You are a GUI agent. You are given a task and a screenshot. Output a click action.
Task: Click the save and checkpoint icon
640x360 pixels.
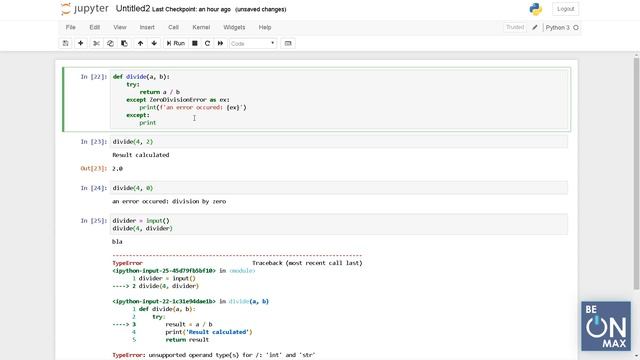tap(66, 43)
